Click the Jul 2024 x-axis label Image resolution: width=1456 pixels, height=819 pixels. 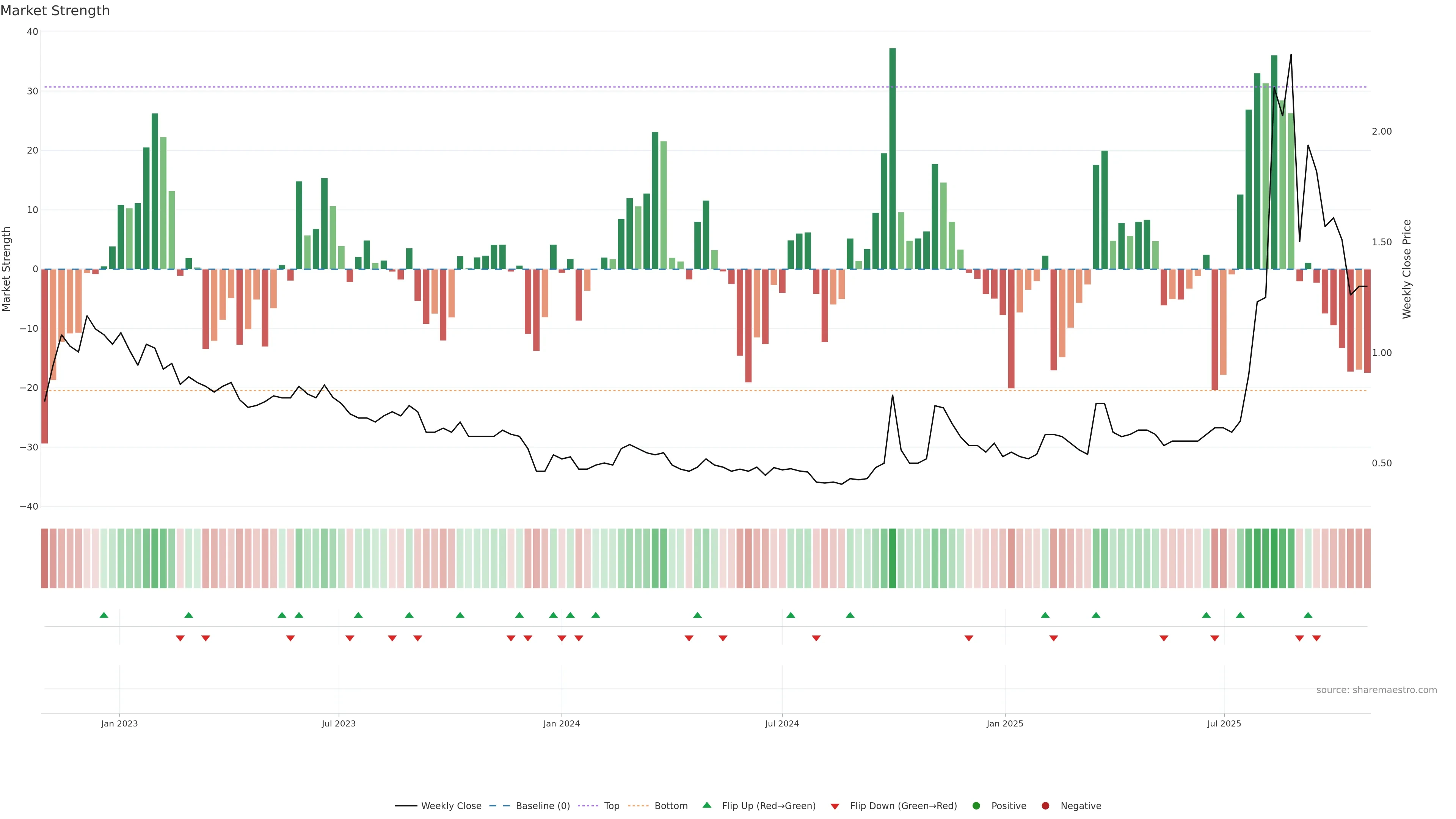point(782,723)
